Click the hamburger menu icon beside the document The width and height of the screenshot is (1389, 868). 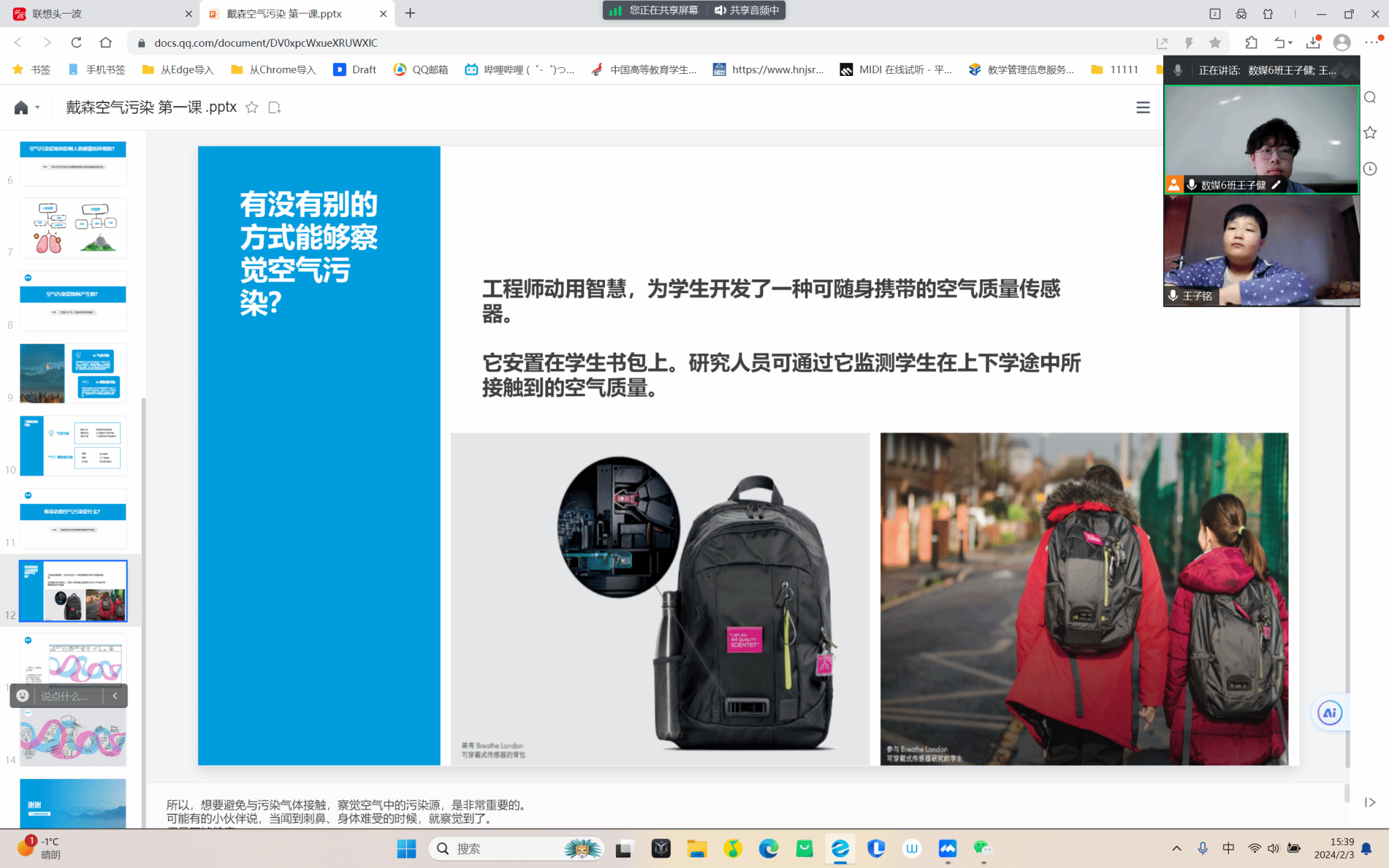(x=1143, y=107)
